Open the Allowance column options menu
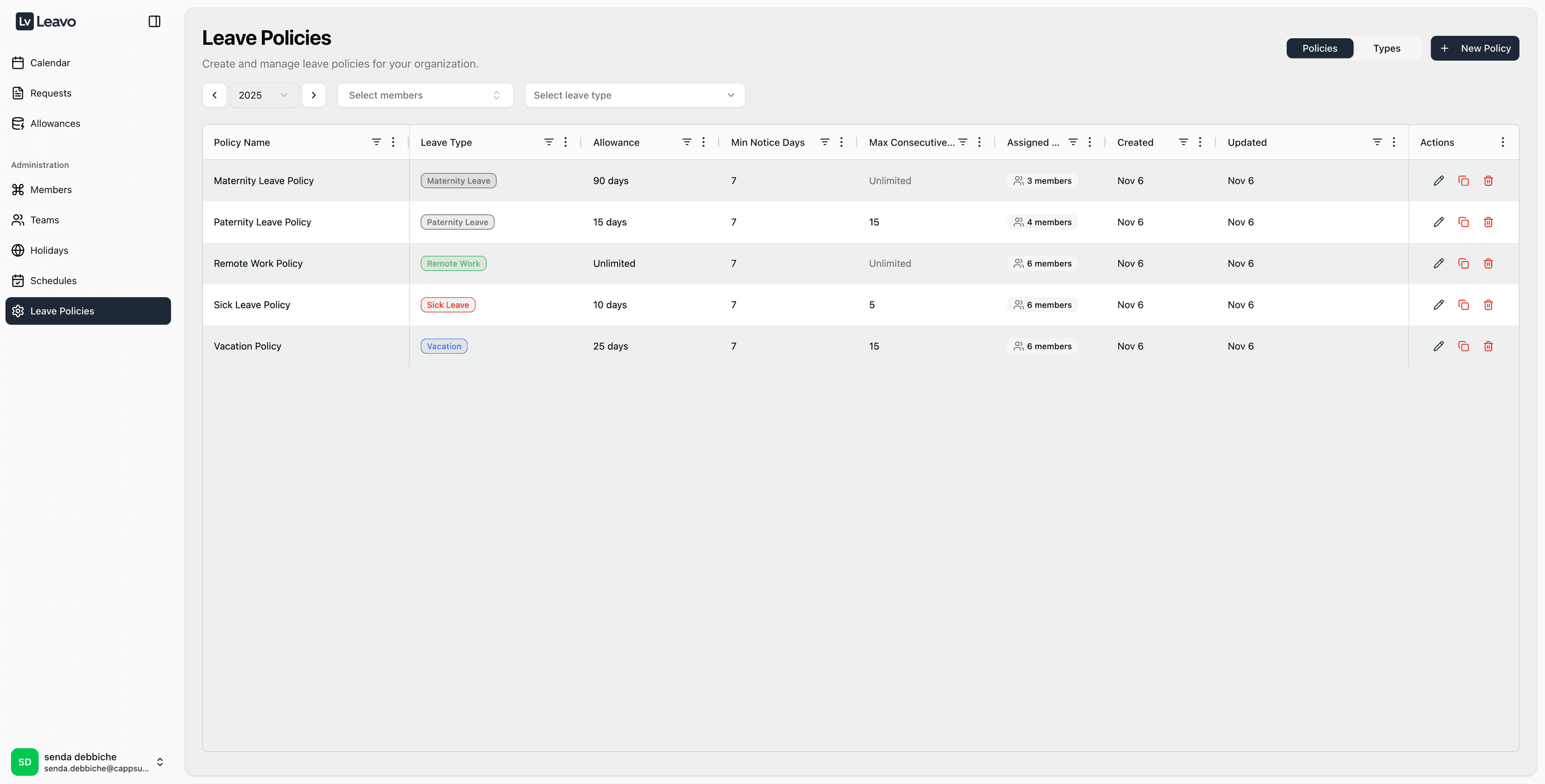This screenshot has width=1545, height=784. 704,142
